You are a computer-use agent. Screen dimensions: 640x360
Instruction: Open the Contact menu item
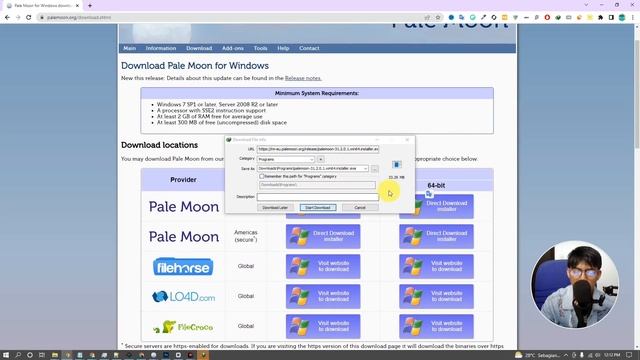309,48
